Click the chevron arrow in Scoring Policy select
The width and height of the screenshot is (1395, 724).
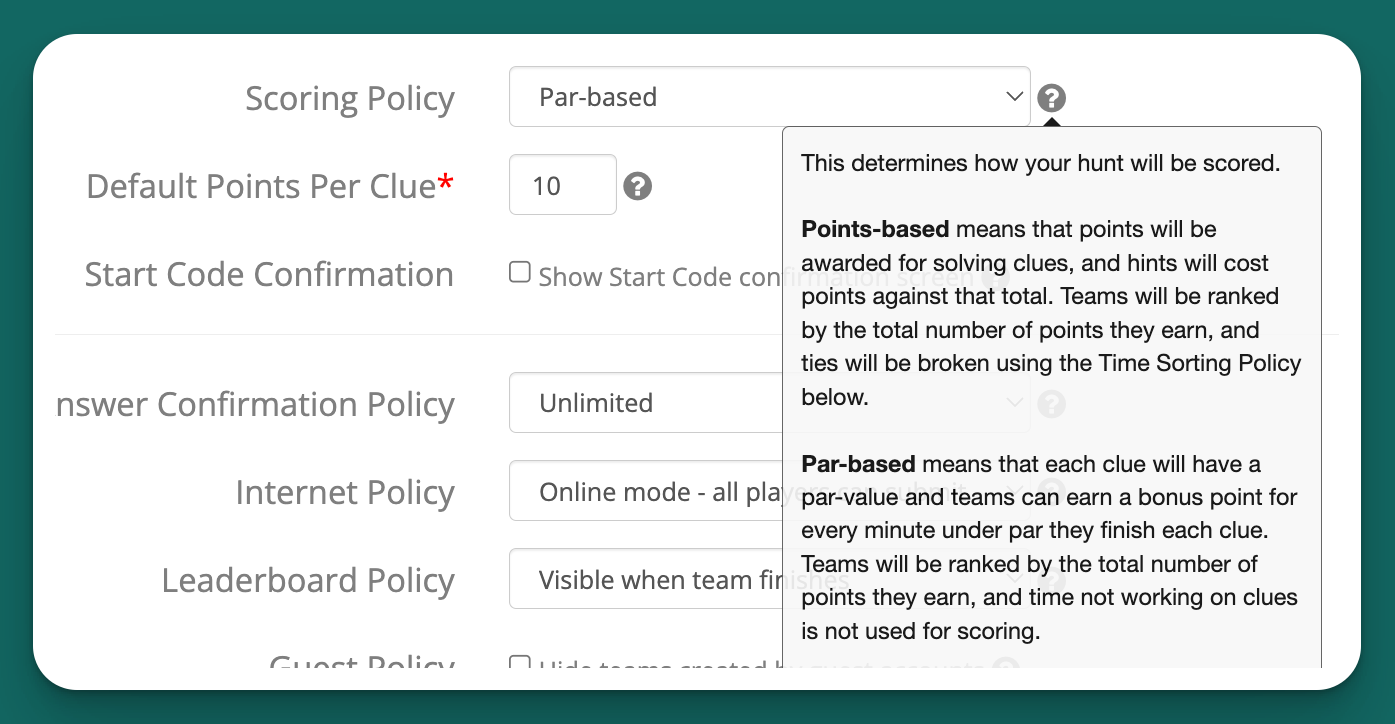pos(1014,97)
